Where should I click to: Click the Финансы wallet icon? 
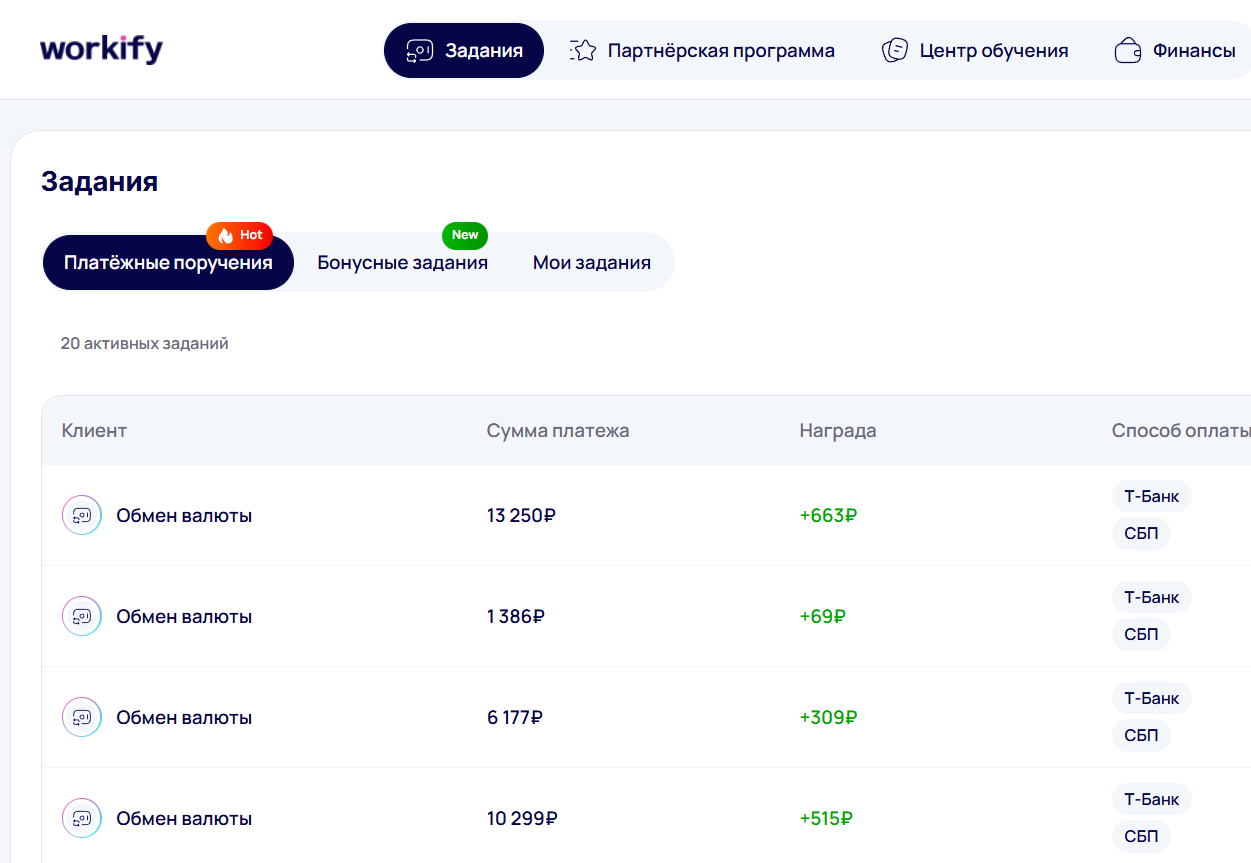(1128, 51)
